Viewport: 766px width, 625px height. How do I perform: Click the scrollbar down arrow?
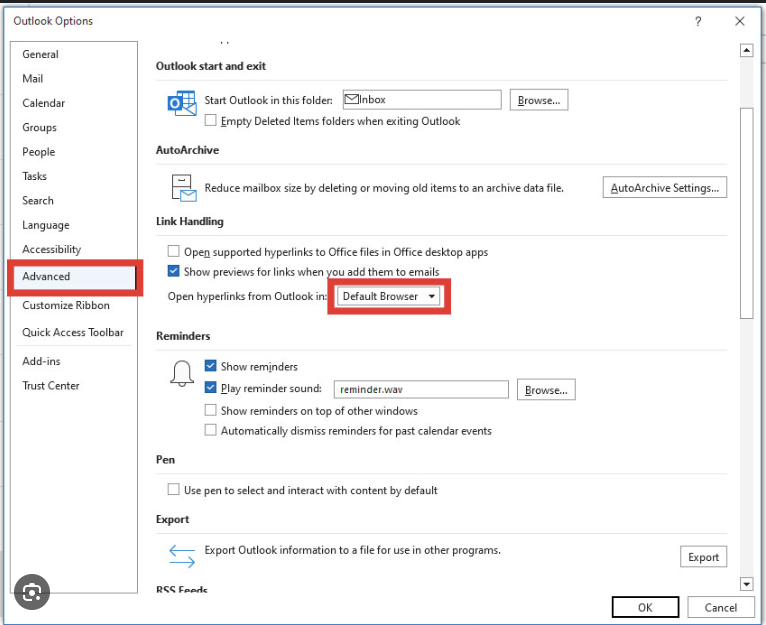[746, 583]
